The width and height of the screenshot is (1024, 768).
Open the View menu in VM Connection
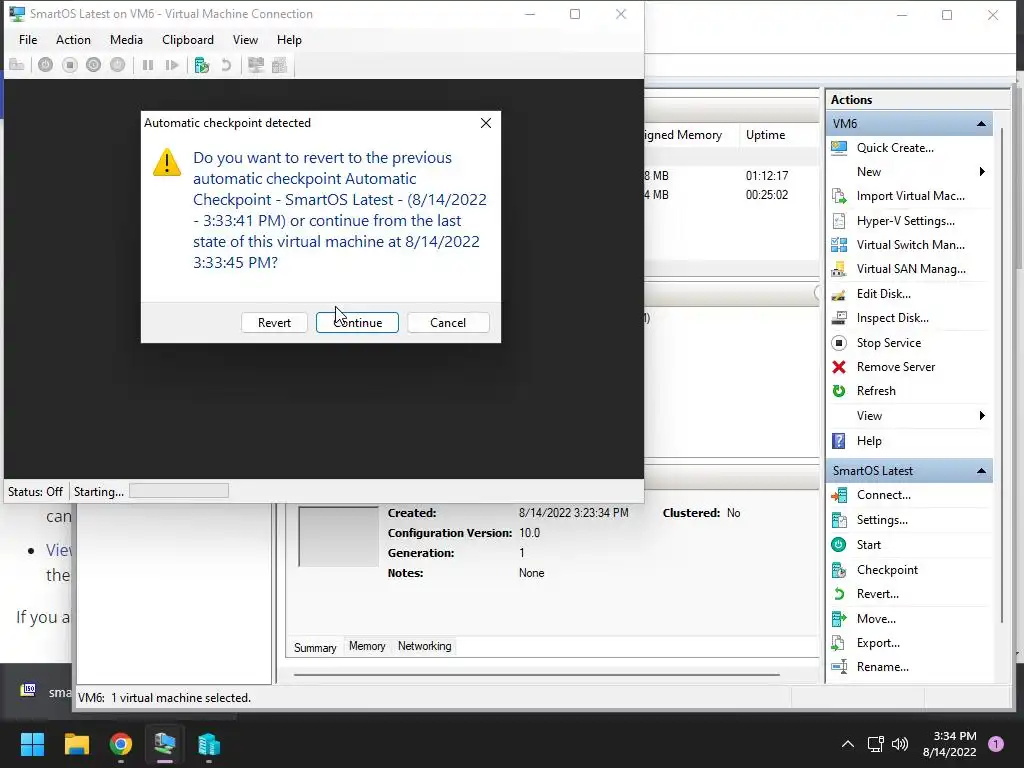[x=245, y=40]
